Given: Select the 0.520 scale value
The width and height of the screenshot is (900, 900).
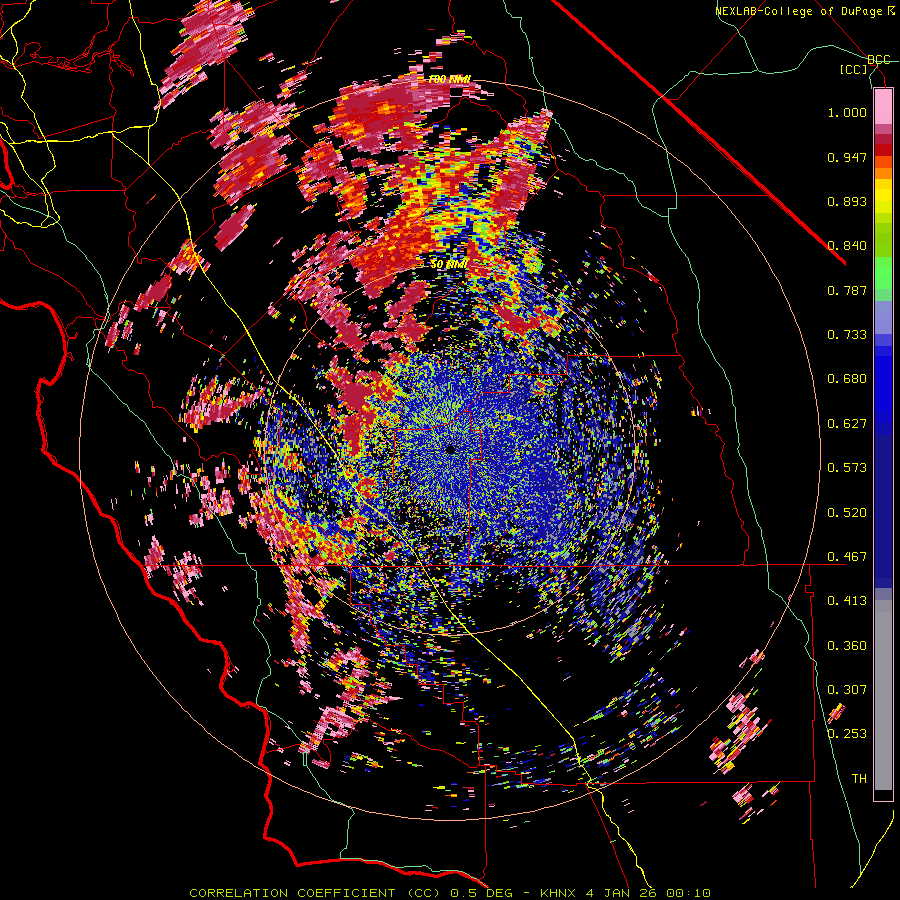Looking at the screenshot, I should [847, 513].
